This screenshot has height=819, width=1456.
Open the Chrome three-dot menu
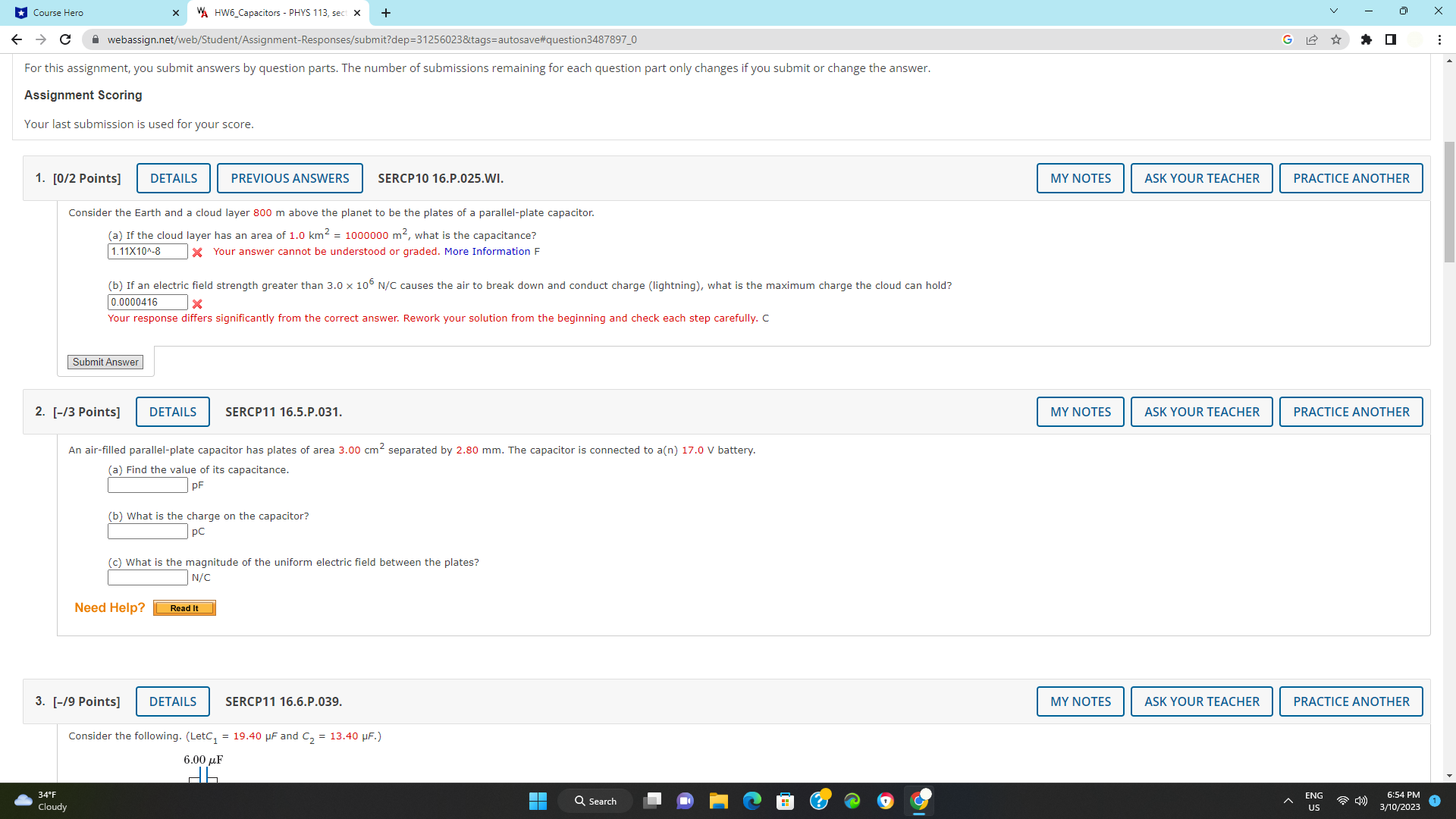click(x=1439, y=39)
